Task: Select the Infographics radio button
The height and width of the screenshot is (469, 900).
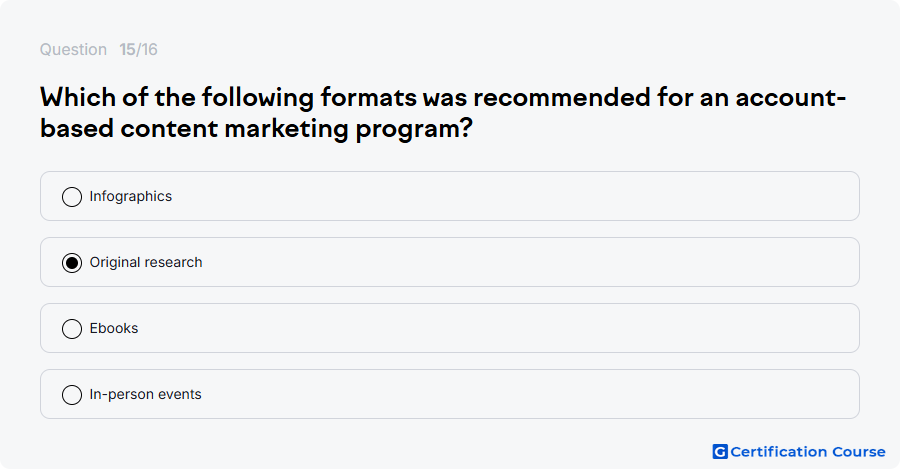Action: (72, 197)
